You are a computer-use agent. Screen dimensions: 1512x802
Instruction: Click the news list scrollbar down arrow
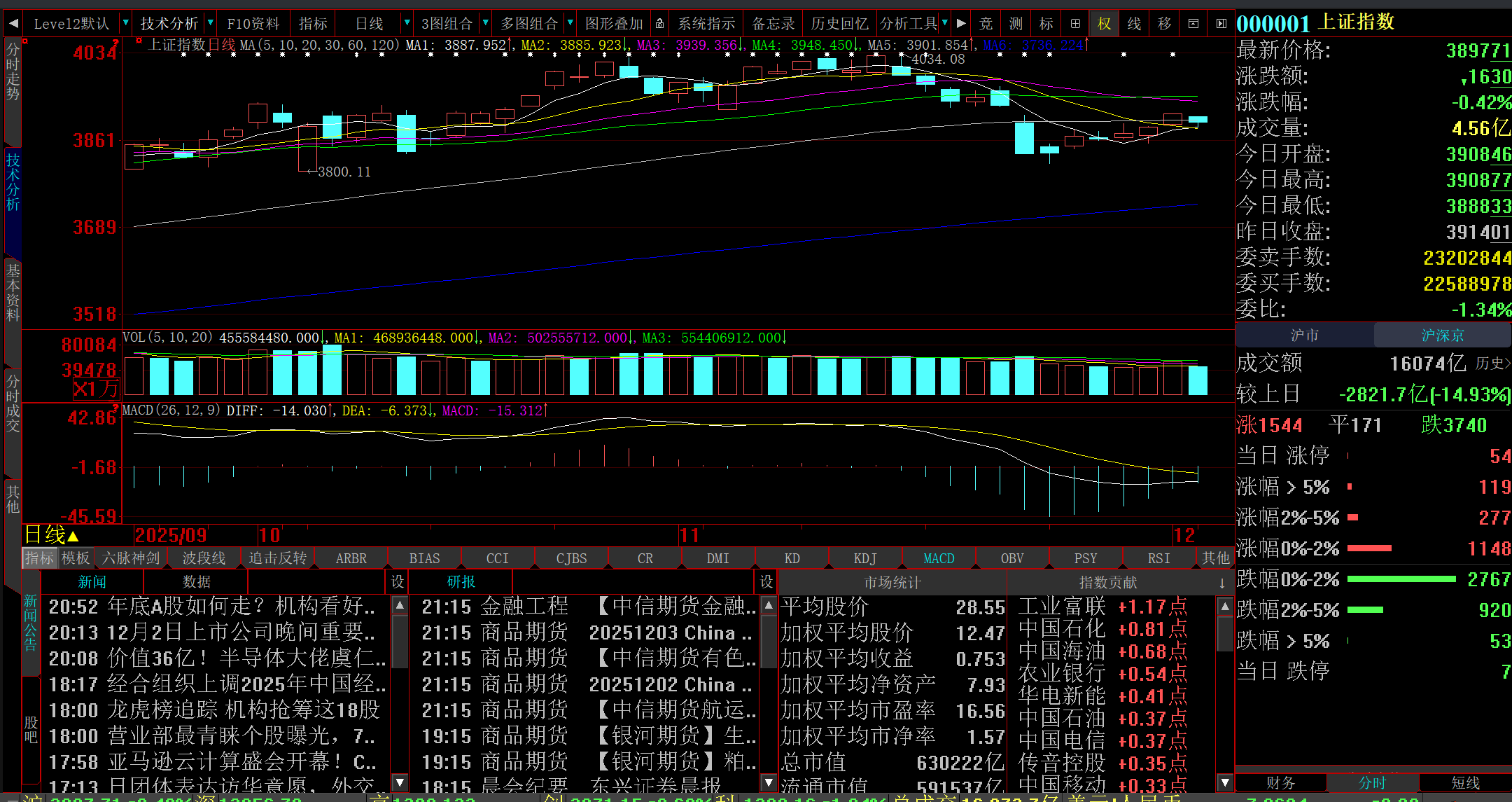[400, 782]
